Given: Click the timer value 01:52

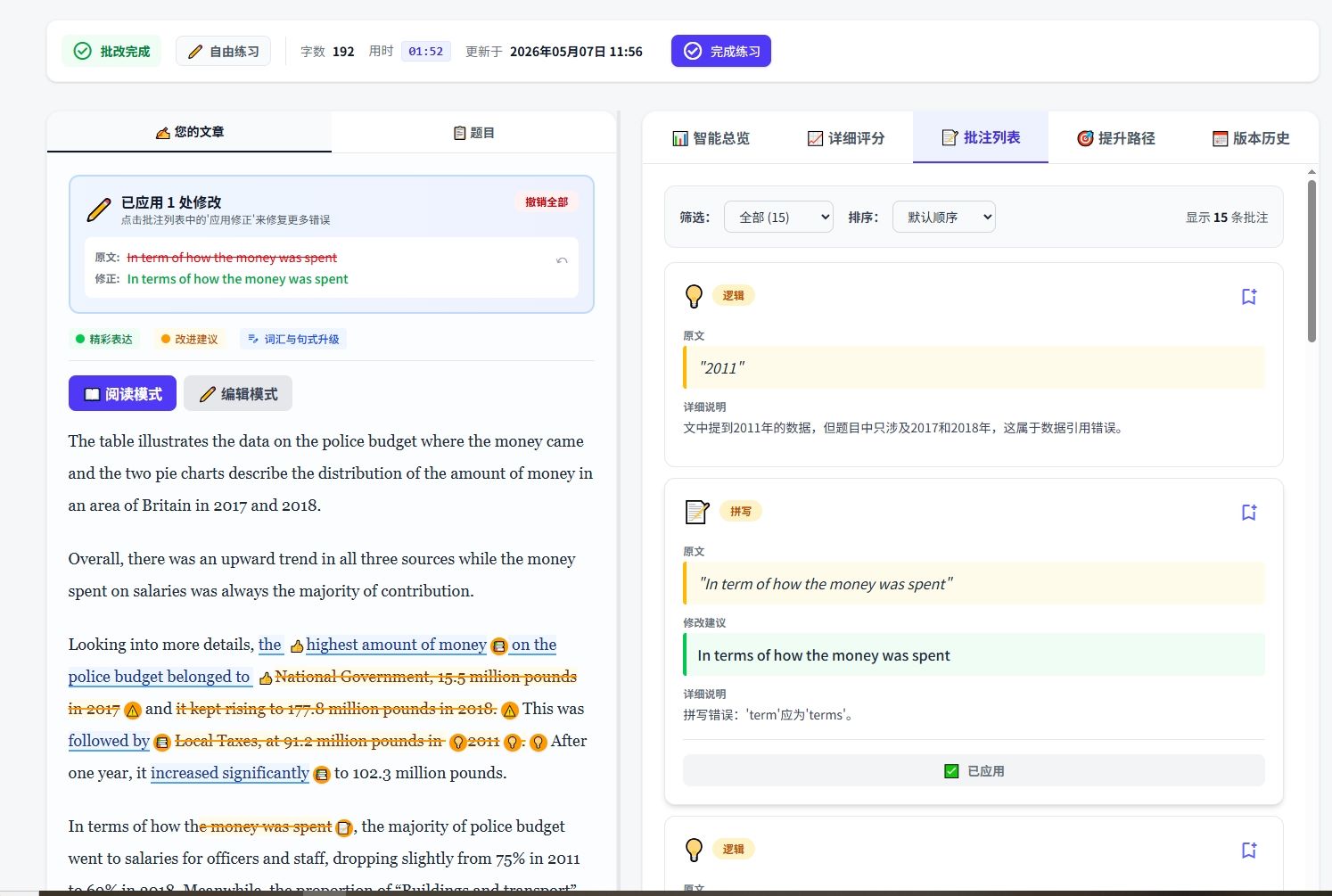Looking at the screenshot, I should pos(426,52).
